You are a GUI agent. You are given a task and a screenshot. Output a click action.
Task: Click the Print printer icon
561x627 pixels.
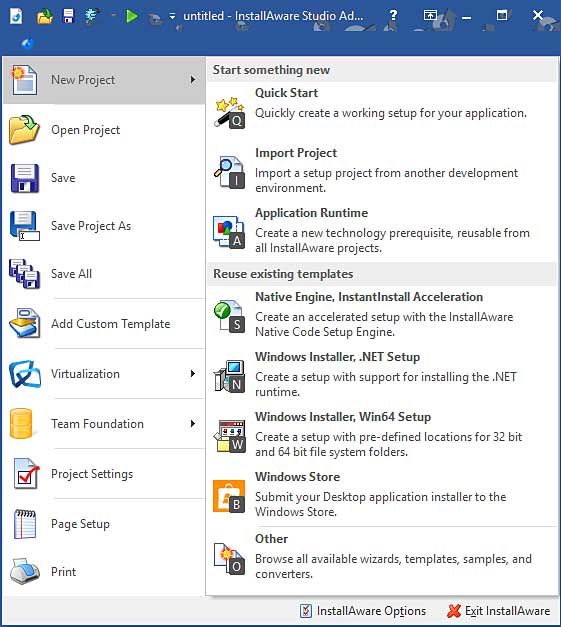click(x=25, y=572)
